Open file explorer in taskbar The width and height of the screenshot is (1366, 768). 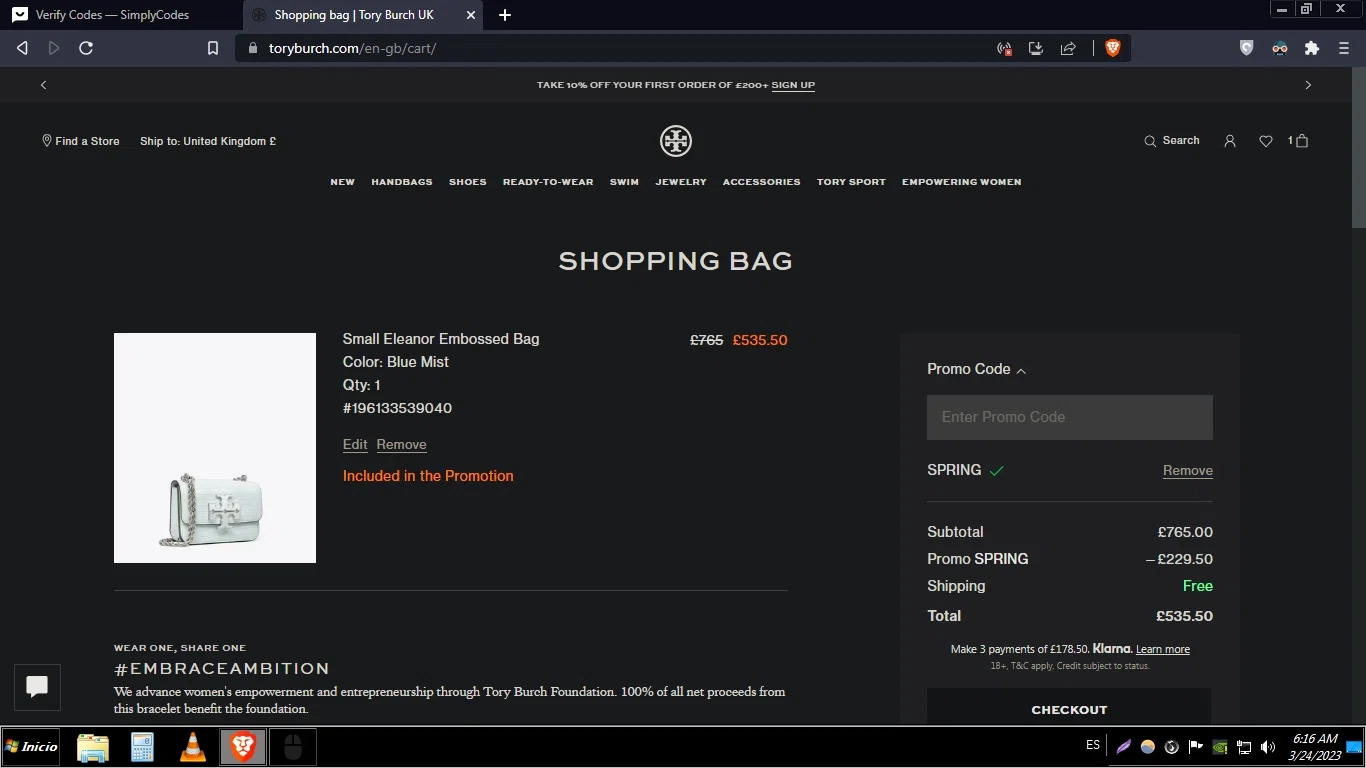(x=93, y=747)
